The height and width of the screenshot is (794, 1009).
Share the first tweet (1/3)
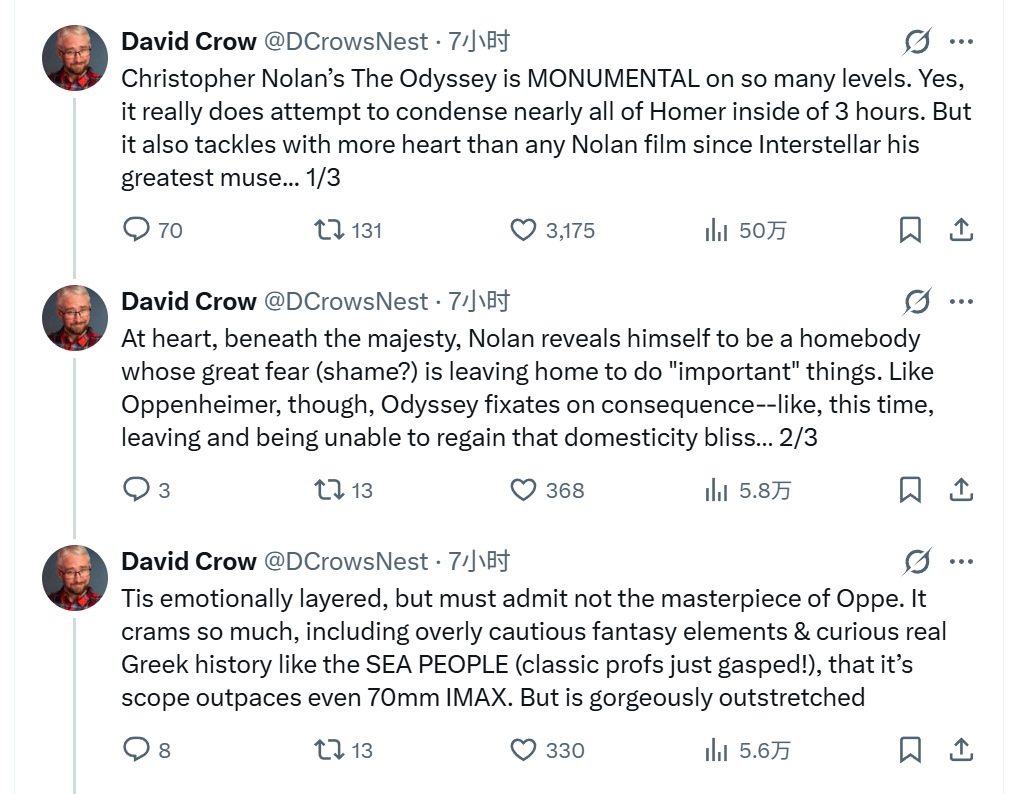(961, 230)
